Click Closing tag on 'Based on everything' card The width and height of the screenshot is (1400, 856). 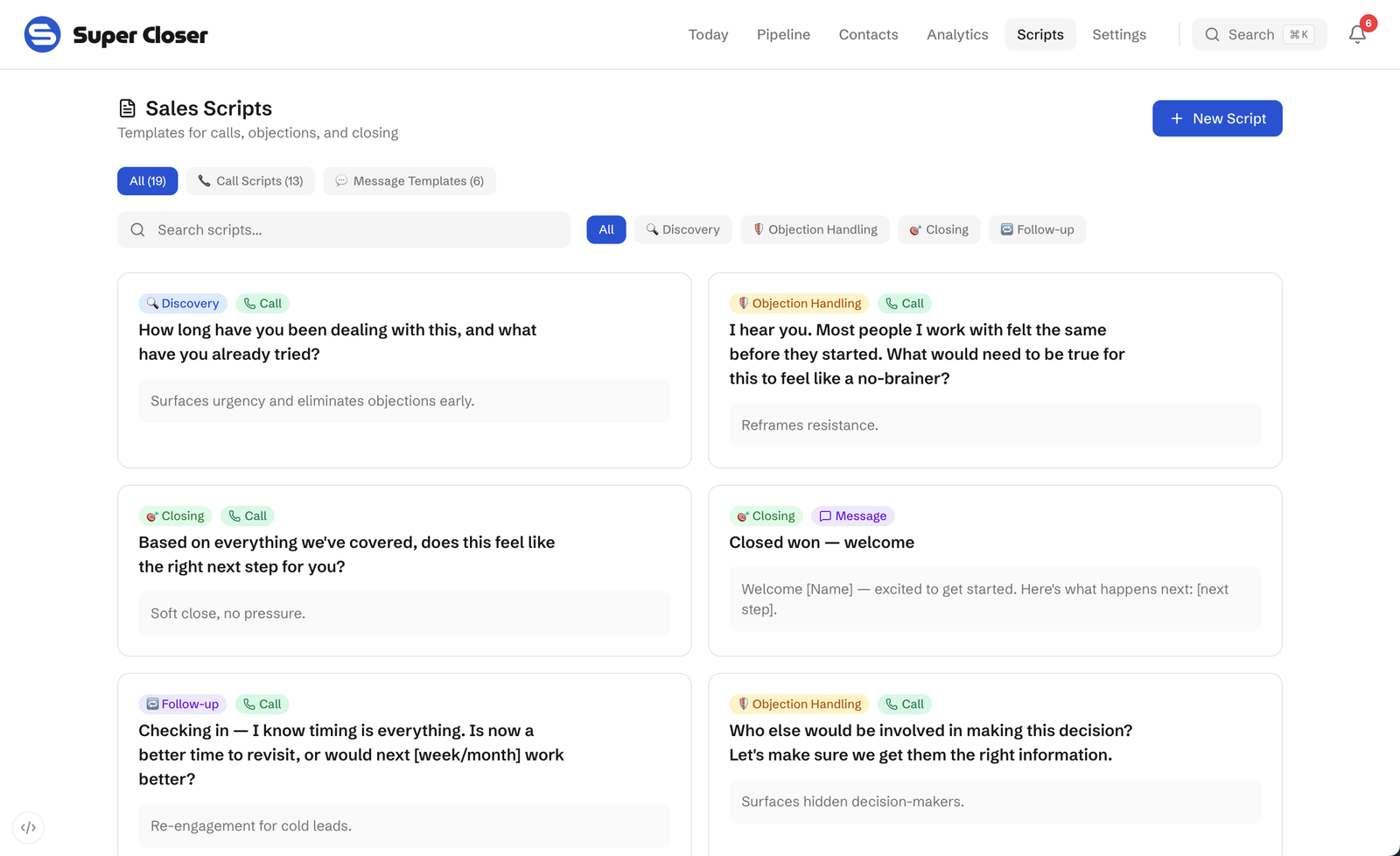tap(175, 516)
